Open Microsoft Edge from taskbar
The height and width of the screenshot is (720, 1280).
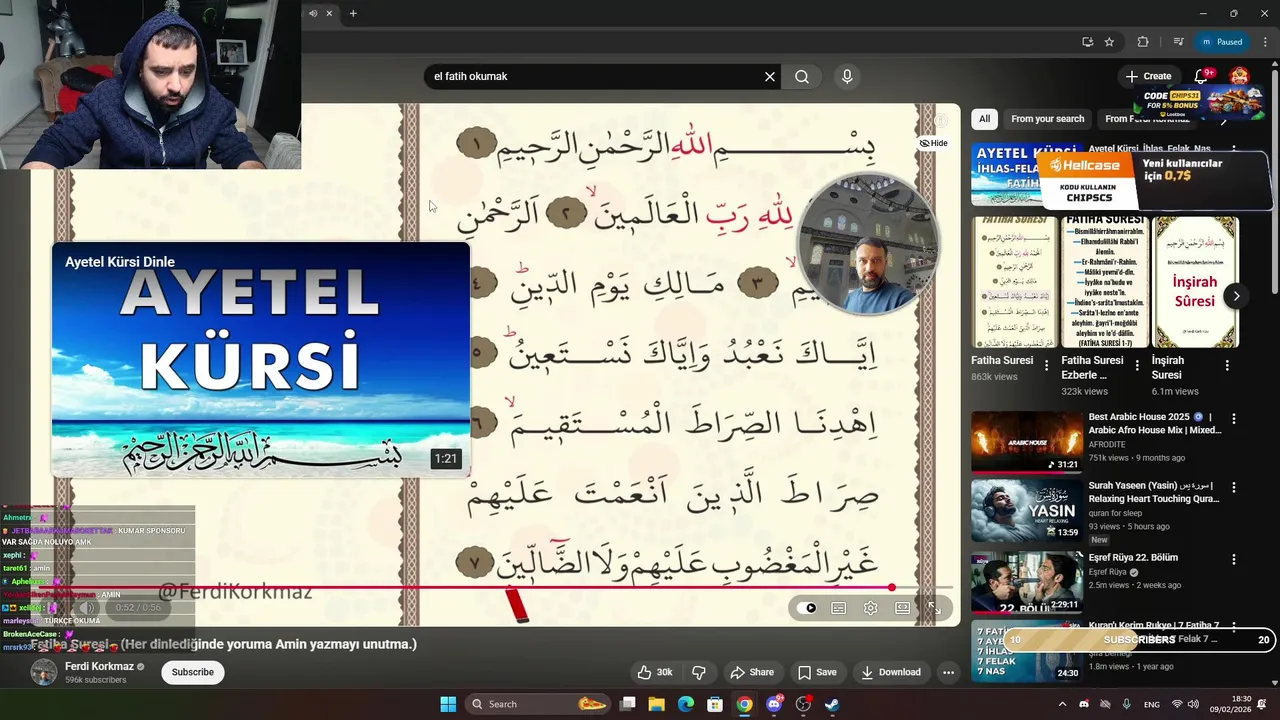coord(686,704)
